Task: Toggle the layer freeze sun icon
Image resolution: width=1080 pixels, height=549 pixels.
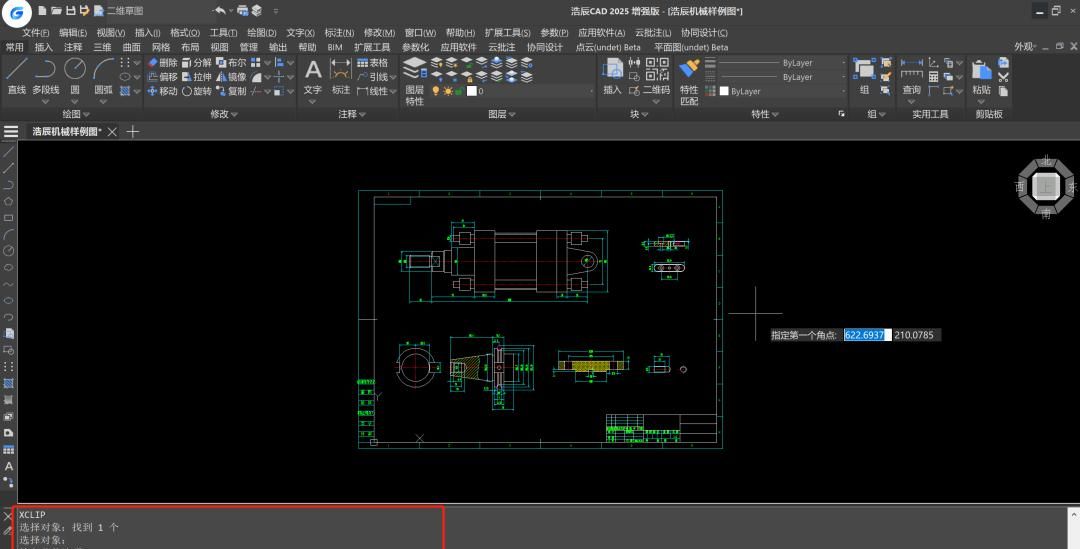Action: point(448,91)
